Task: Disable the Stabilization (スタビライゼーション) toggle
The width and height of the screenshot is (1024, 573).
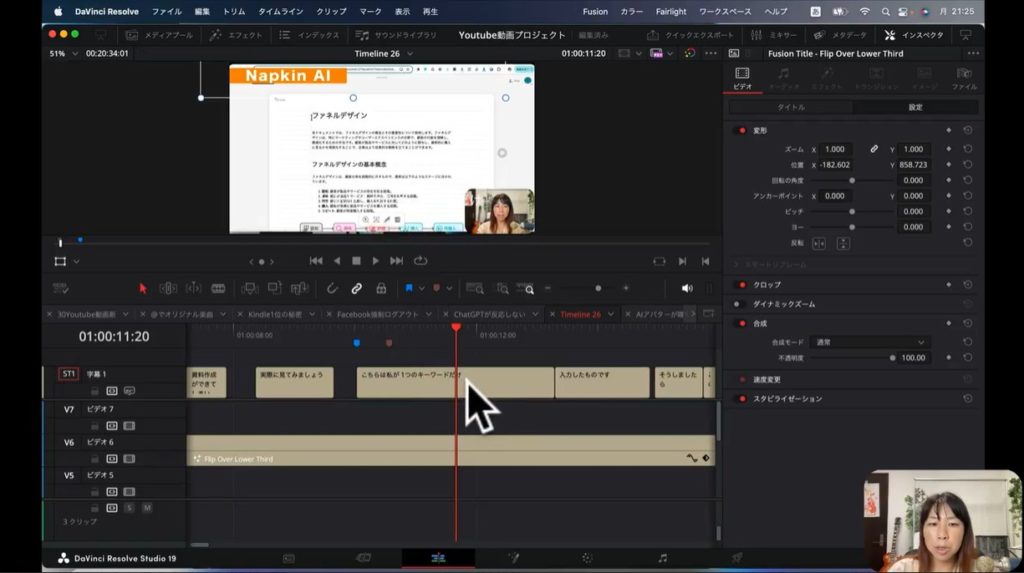Action: point(741,399)
